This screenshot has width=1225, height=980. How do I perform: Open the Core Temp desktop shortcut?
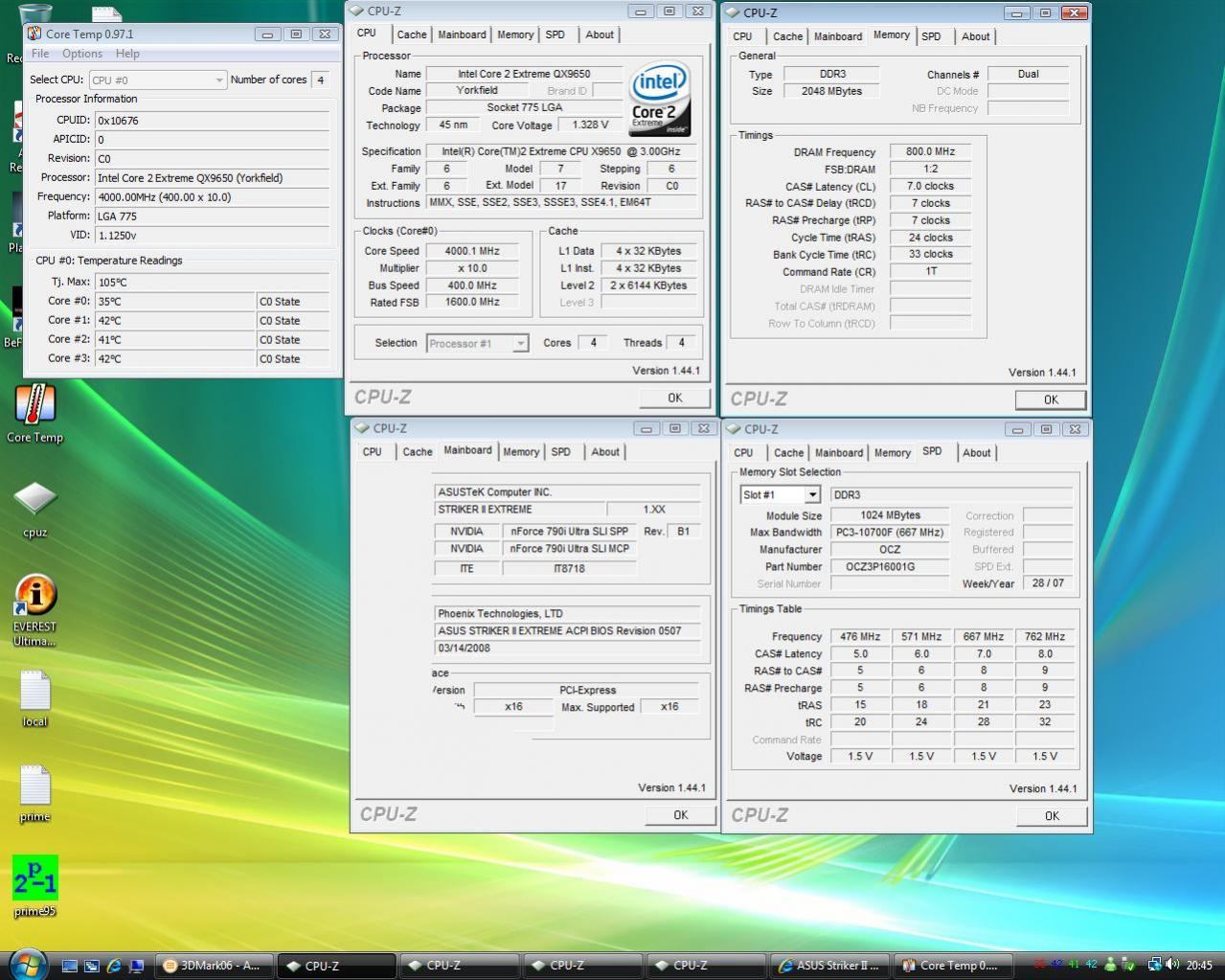[35, 414]
